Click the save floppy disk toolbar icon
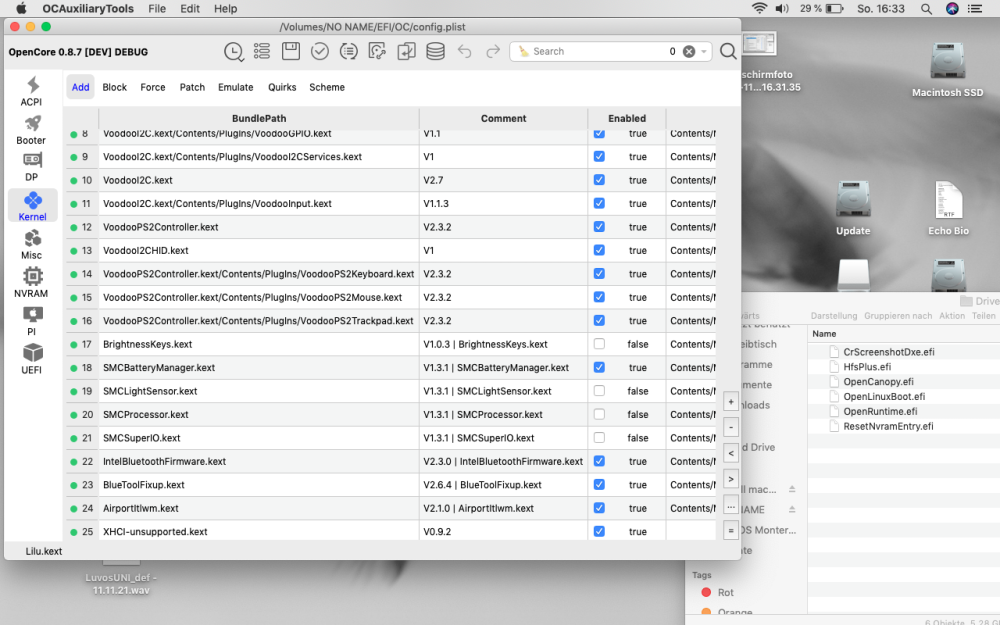 291,52
